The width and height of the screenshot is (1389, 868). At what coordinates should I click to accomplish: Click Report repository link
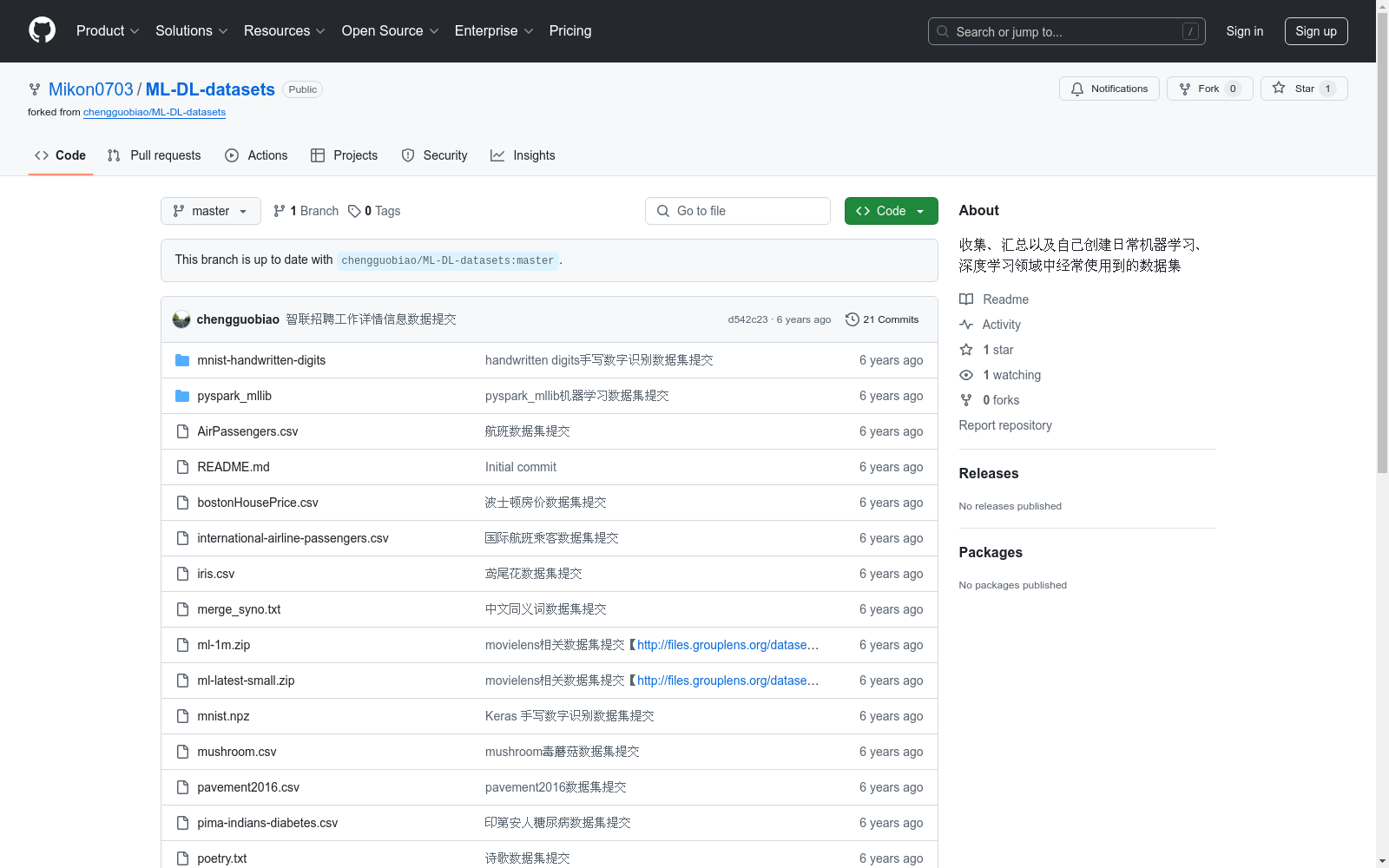click(x=1005, y=425)
